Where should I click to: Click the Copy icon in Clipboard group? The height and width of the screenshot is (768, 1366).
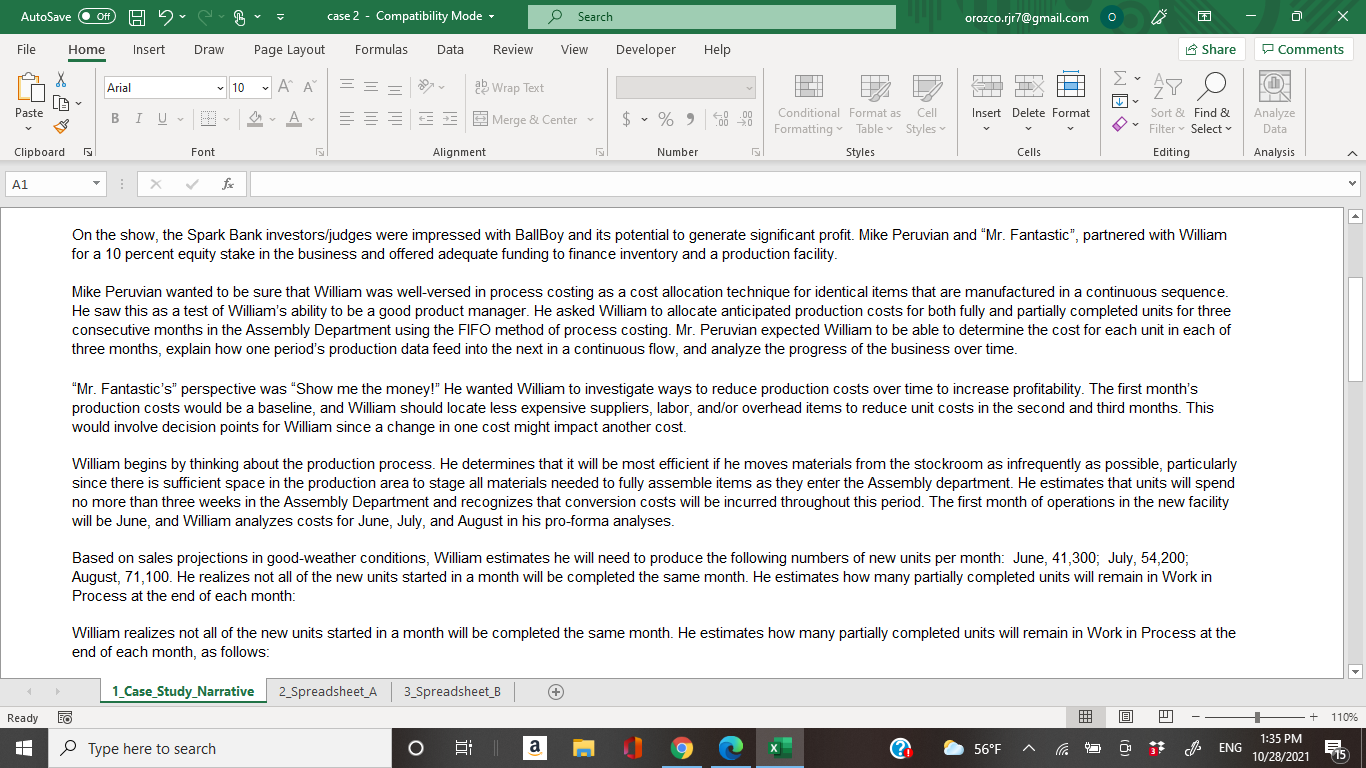point(61,102)
